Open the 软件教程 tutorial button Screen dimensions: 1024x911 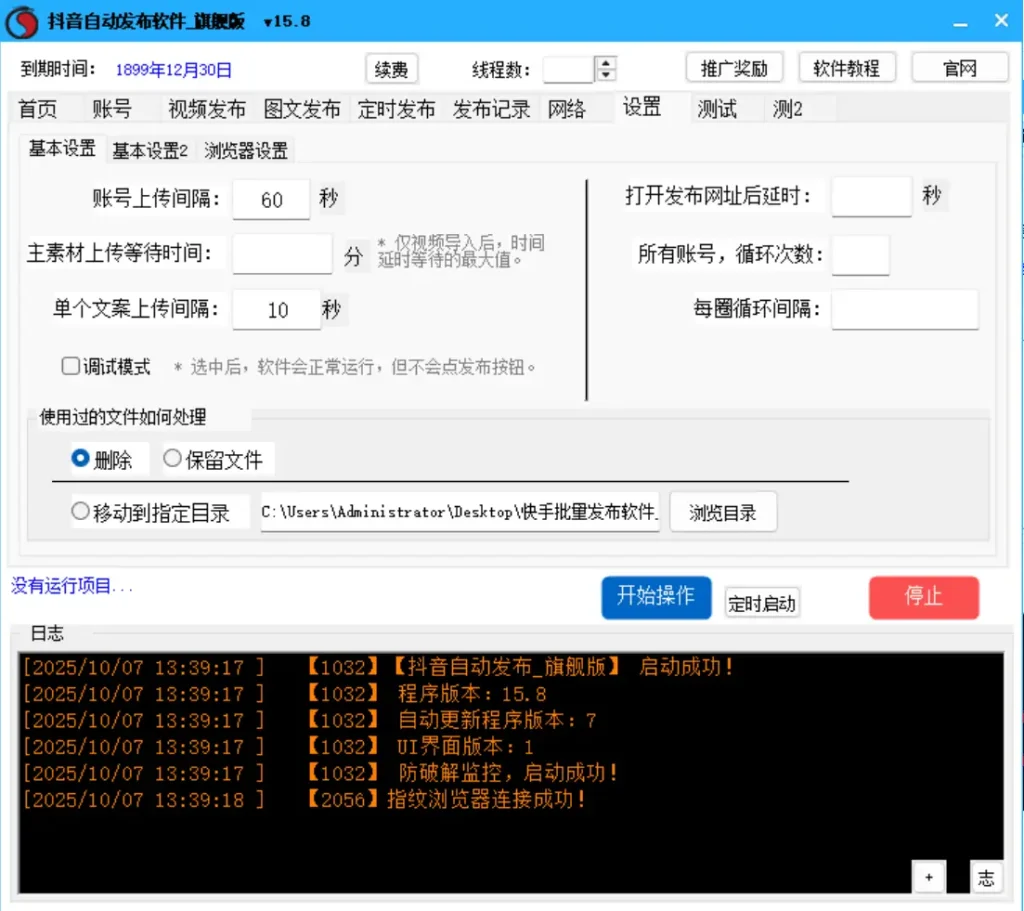(x=846, y=68)
